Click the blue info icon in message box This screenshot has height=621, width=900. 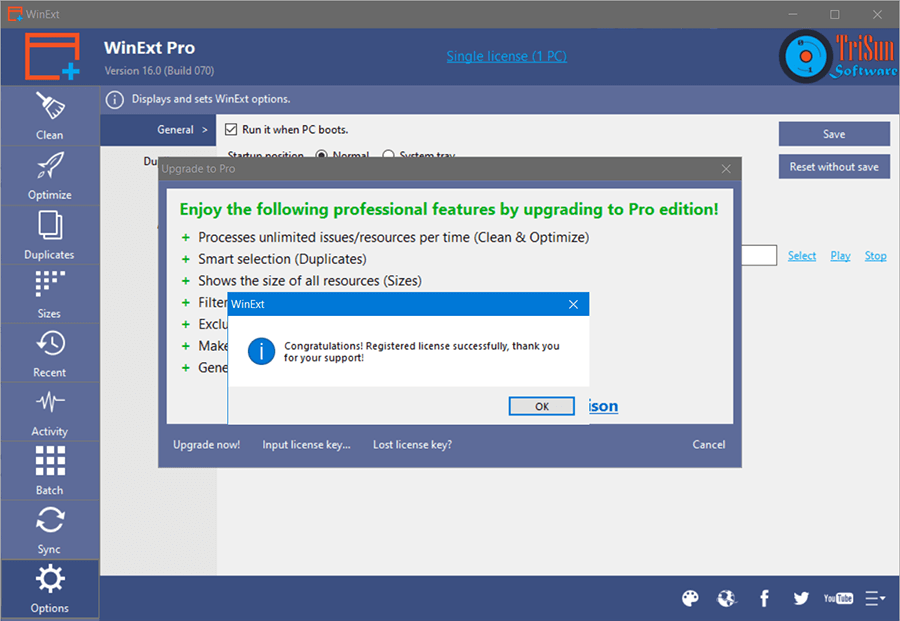[261, 351]
